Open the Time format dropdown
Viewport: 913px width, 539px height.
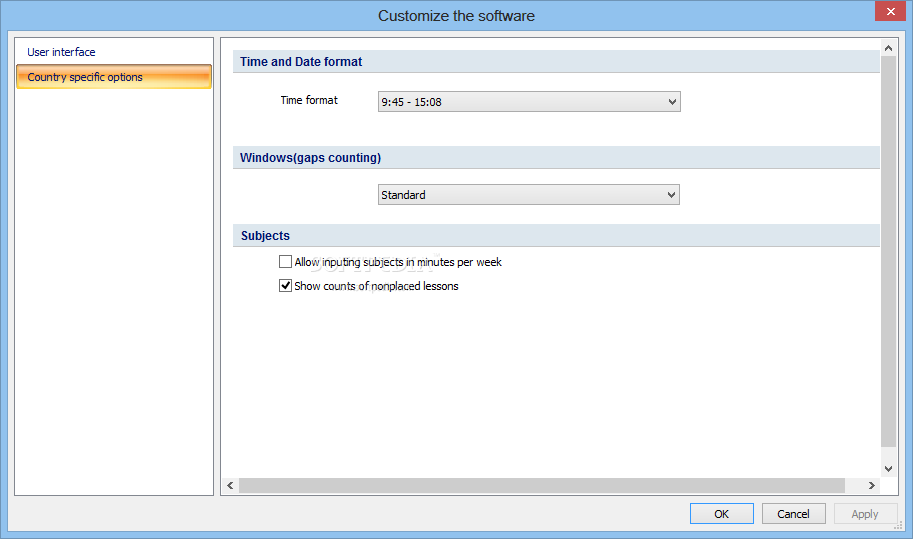[529, 102]
